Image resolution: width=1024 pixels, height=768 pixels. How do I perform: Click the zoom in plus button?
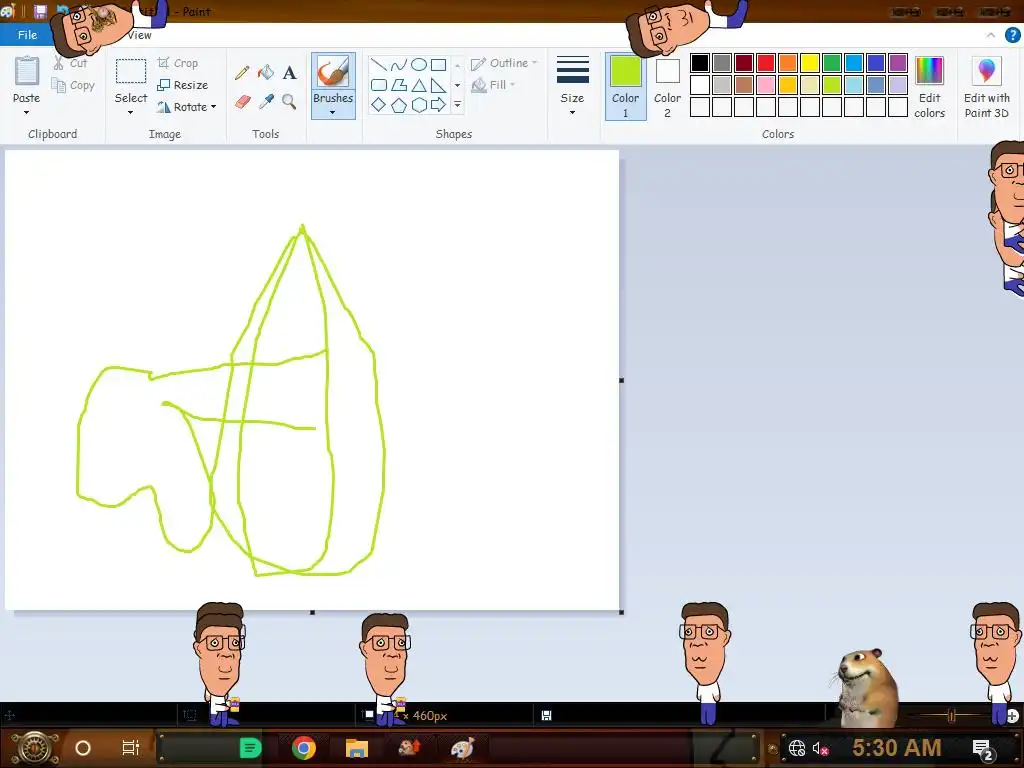(x=1012, y=716)
